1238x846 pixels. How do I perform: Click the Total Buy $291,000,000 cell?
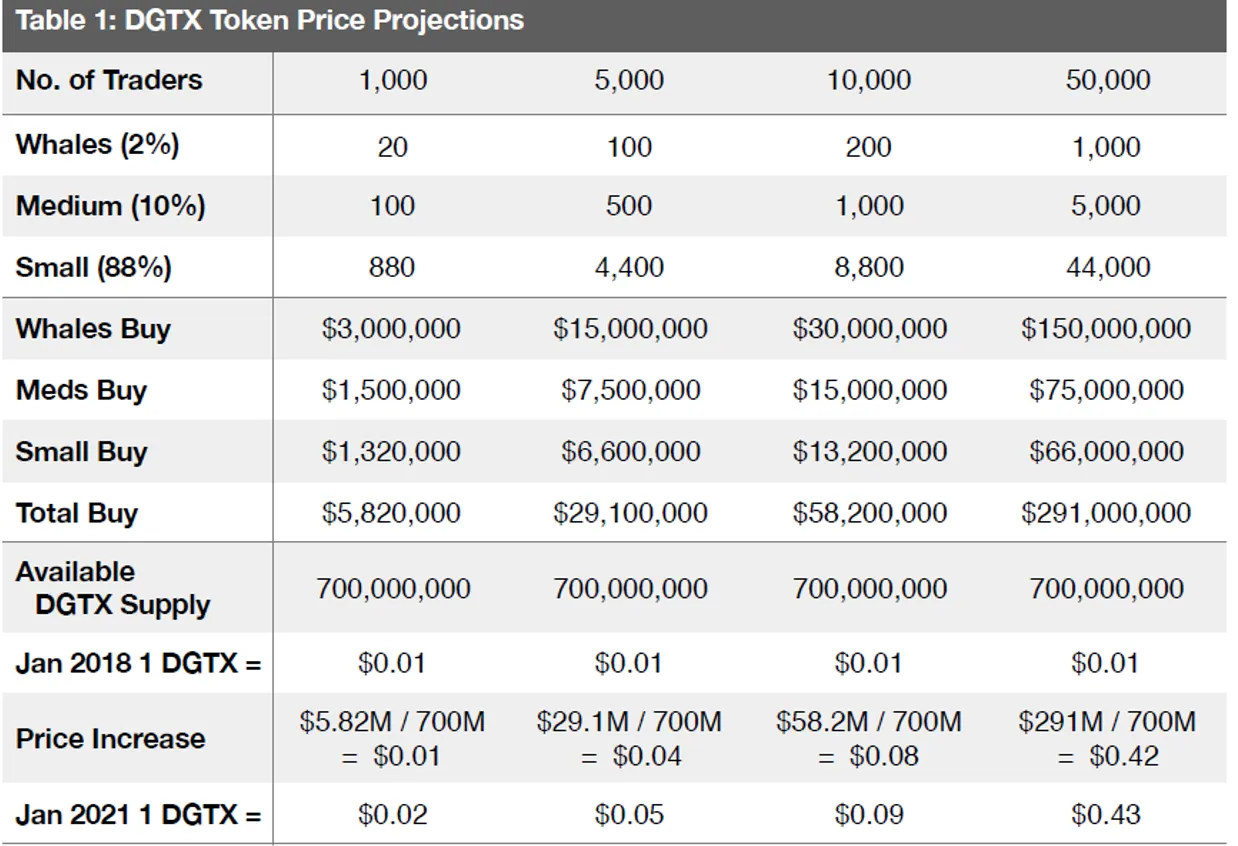click(x=1106, y=514)
